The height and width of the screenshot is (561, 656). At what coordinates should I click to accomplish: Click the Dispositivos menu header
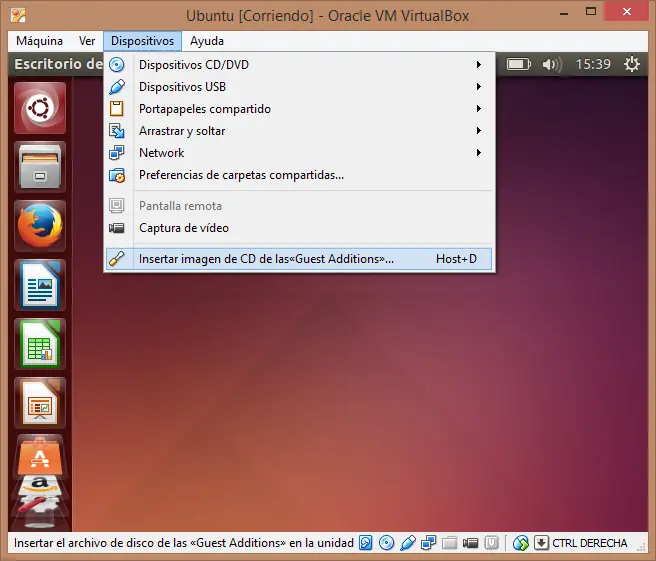[142, 41]
